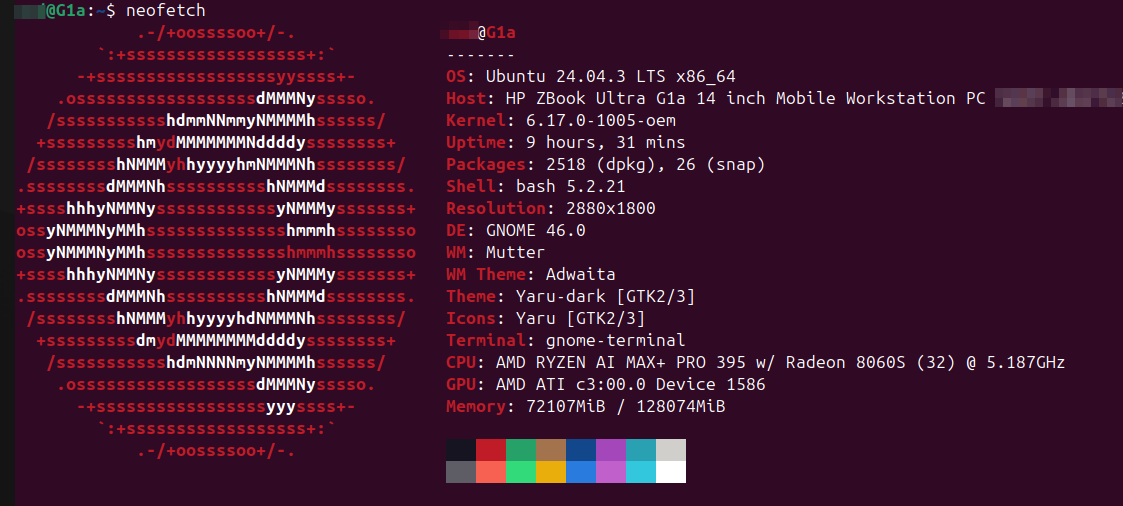Click the CPU line with AMD RYZEN AI MAX+
This screenshot has width=1123, height=506.
[755, 363]
